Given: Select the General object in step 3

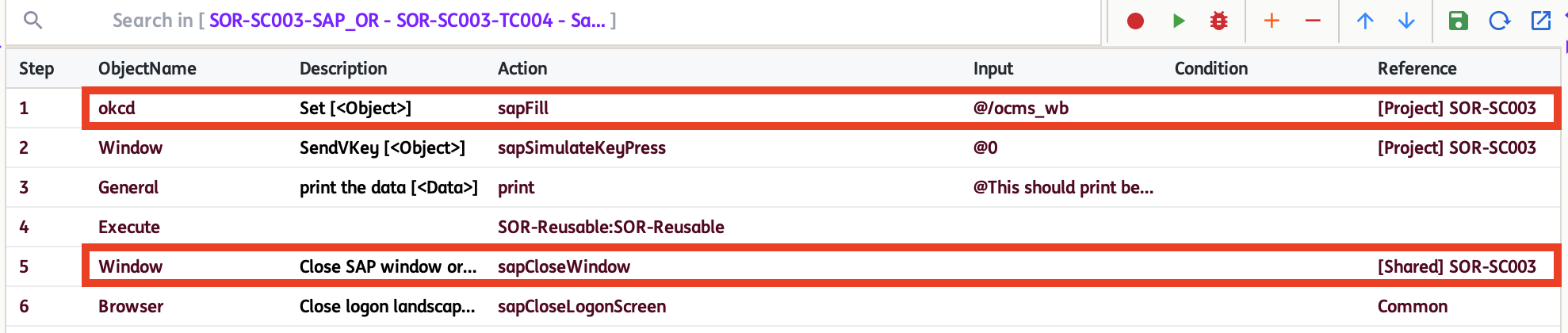Looking at the screenshot, I should [128, 187].
